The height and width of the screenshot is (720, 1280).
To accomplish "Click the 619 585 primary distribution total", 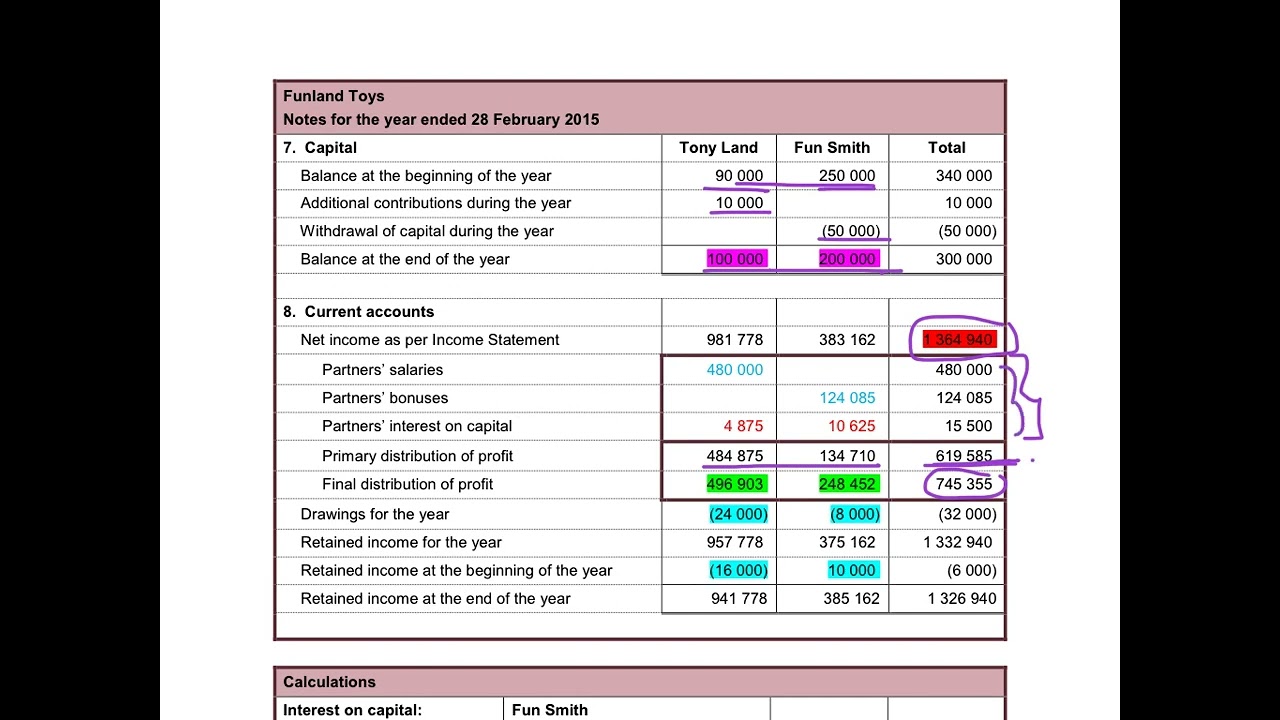I will point(964,456).
